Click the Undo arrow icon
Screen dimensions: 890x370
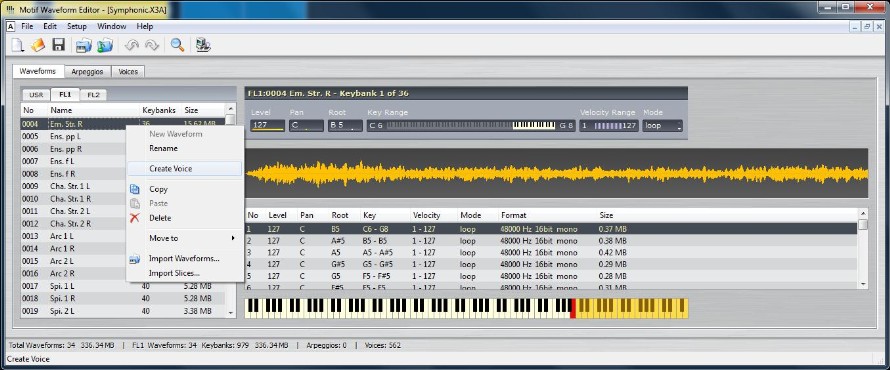click(132, 45)
